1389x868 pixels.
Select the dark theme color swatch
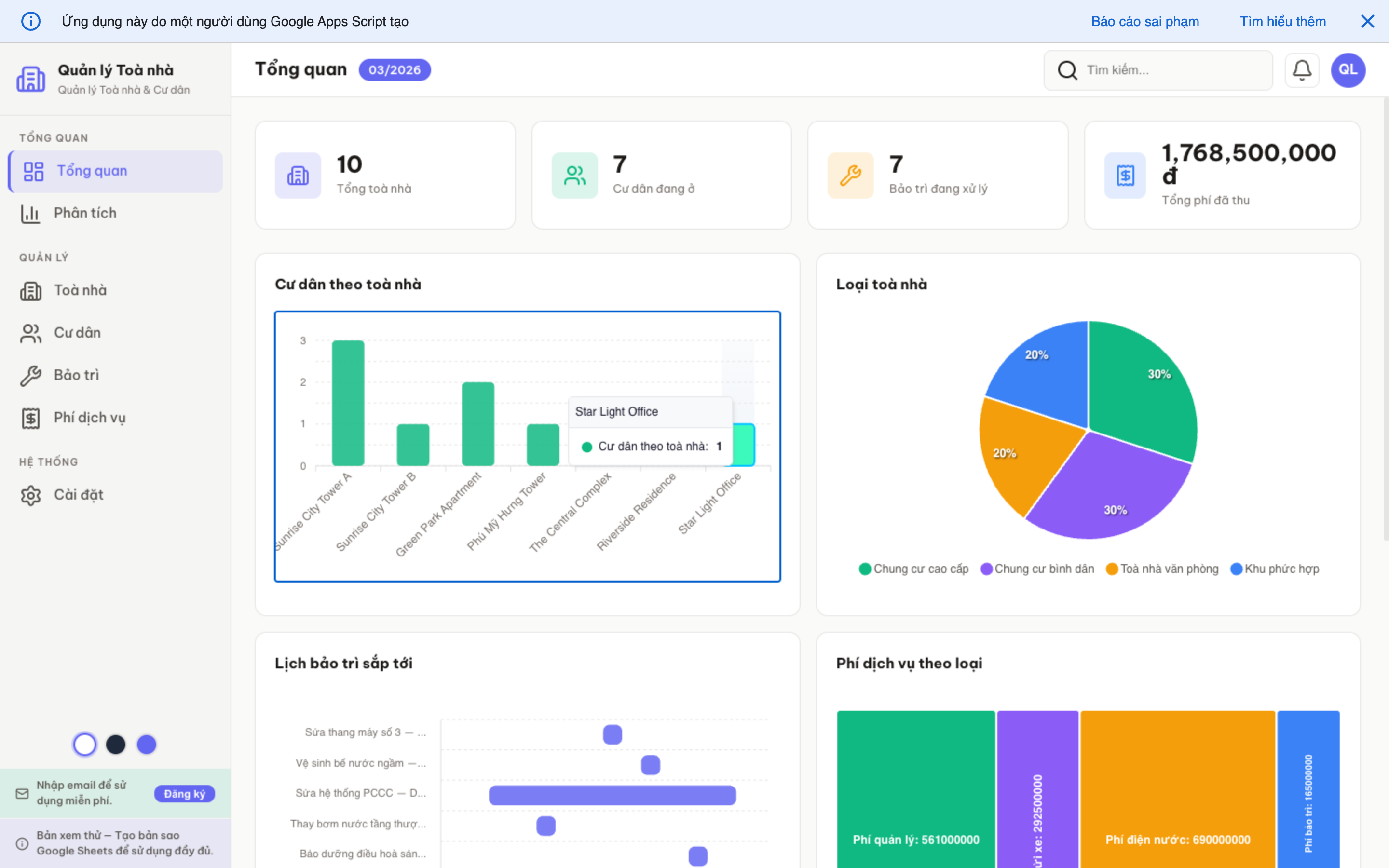tap(115, 745)
